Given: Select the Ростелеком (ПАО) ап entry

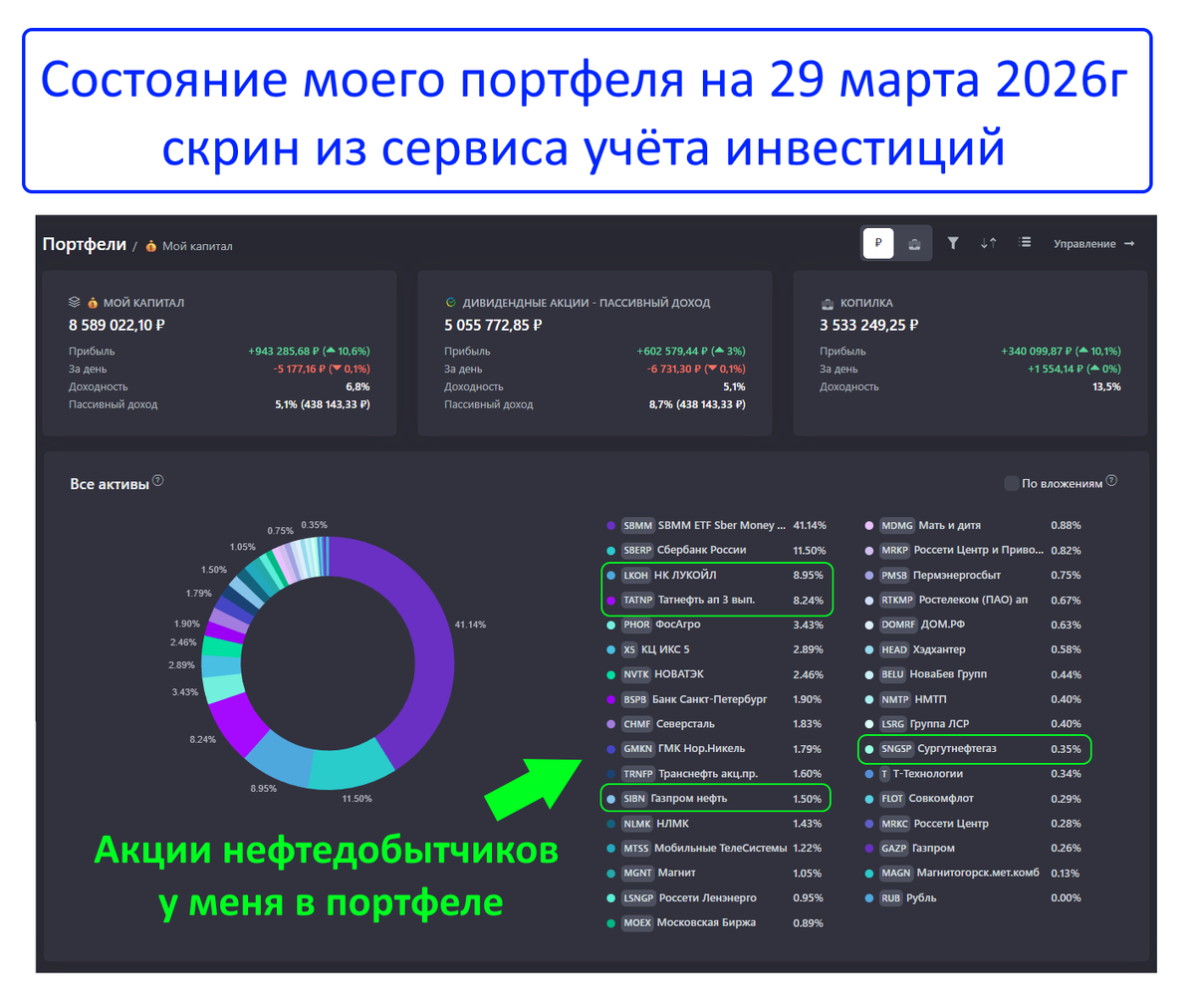Looking at the screenshot, I should [973, 601].
